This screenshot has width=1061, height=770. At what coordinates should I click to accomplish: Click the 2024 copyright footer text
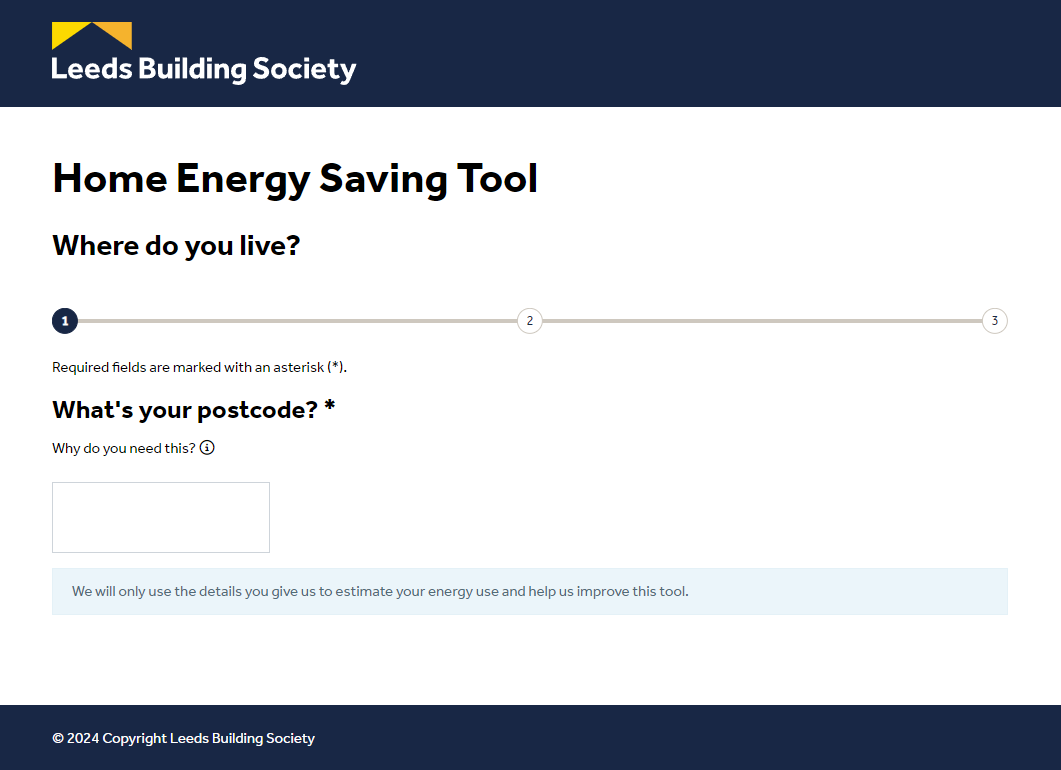tap(184, 738)
